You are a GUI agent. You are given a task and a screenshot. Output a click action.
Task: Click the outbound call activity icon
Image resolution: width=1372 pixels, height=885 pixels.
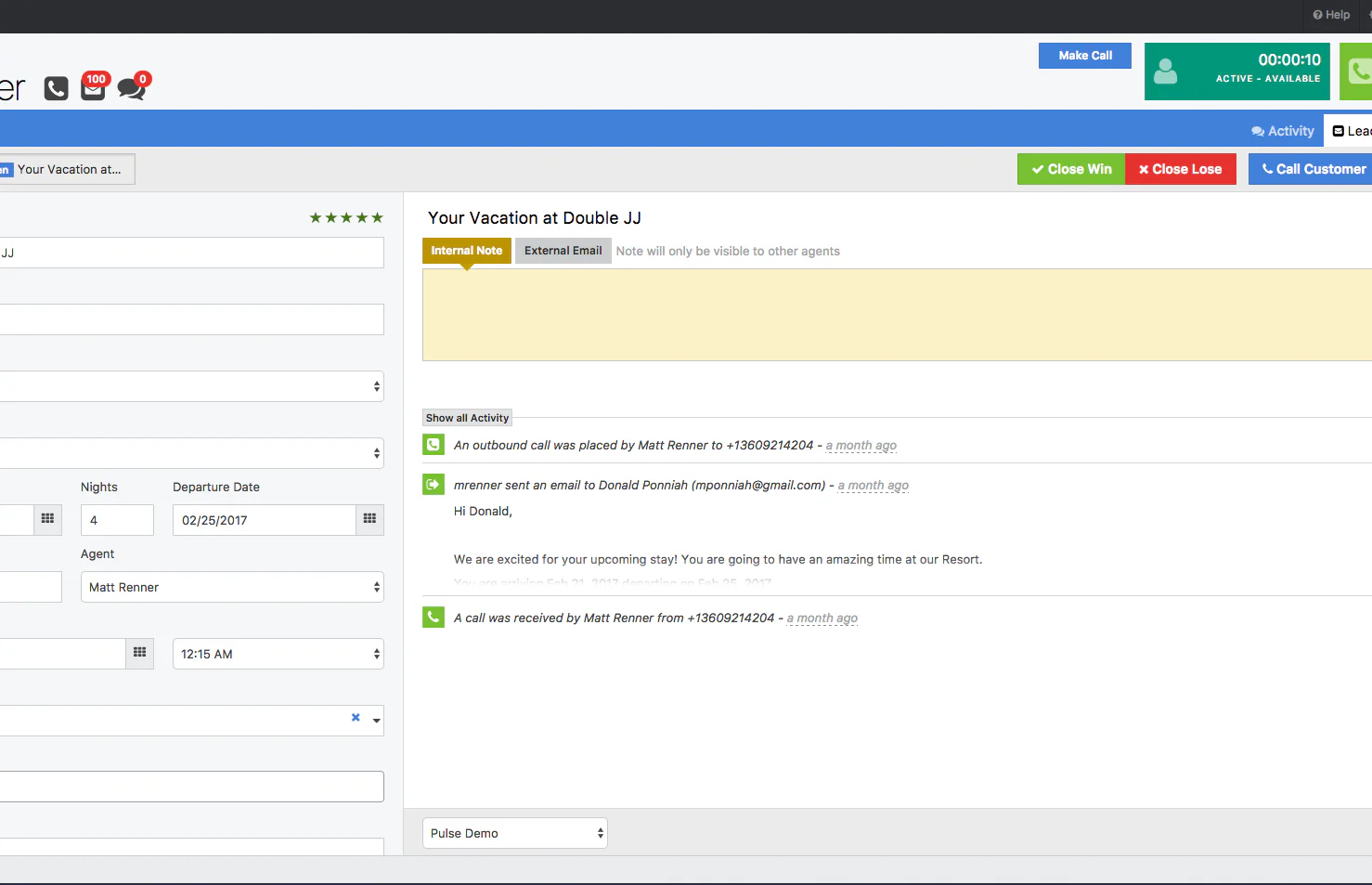pyautogui.click(x=434, y=445)
